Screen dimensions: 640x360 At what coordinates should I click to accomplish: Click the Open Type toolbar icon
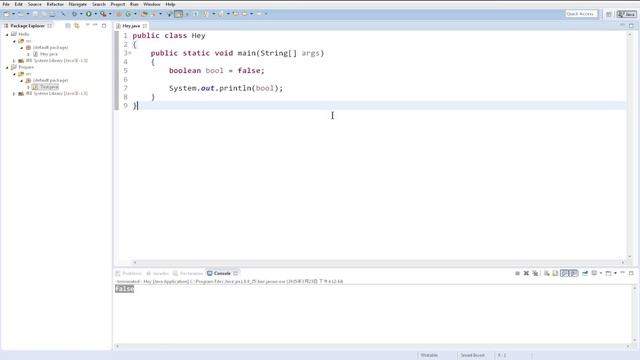(x=144, y=14)
